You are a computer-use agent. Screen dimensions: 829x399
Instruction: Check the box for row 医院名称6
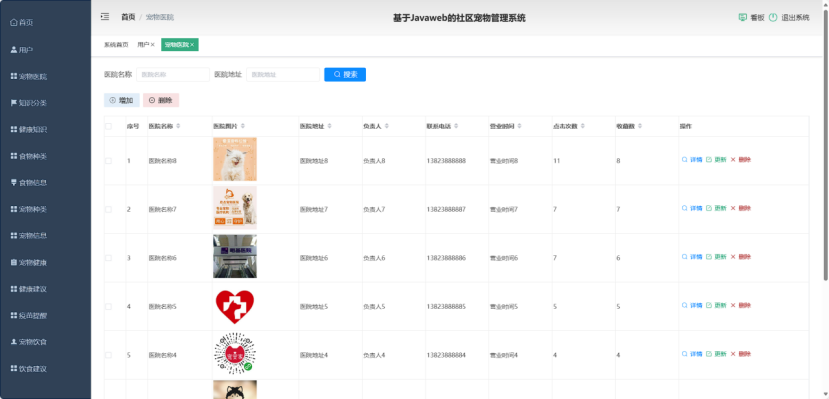coord(108,258)
